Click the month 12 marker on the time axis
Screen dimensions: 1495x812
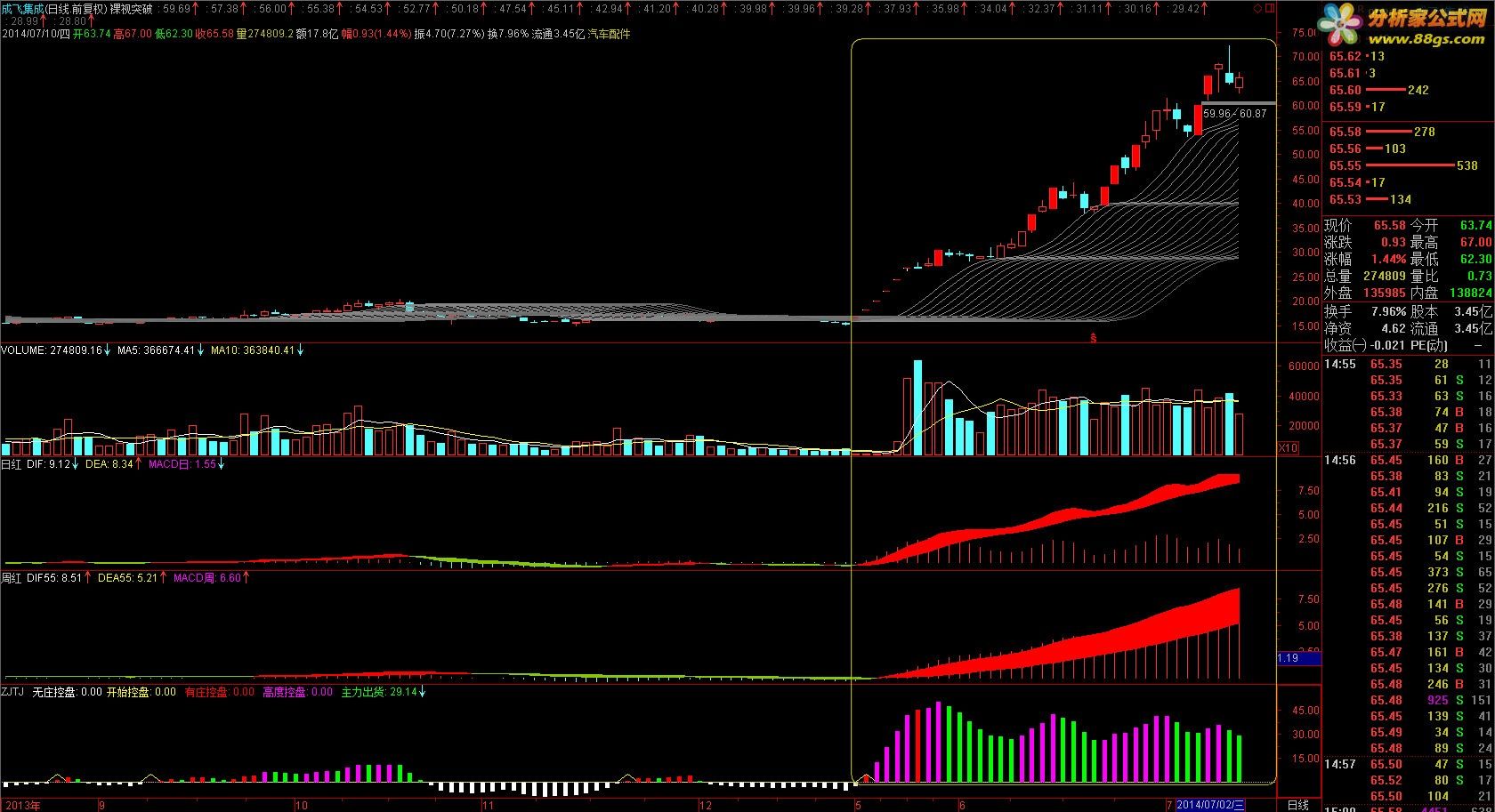[706, 805]
